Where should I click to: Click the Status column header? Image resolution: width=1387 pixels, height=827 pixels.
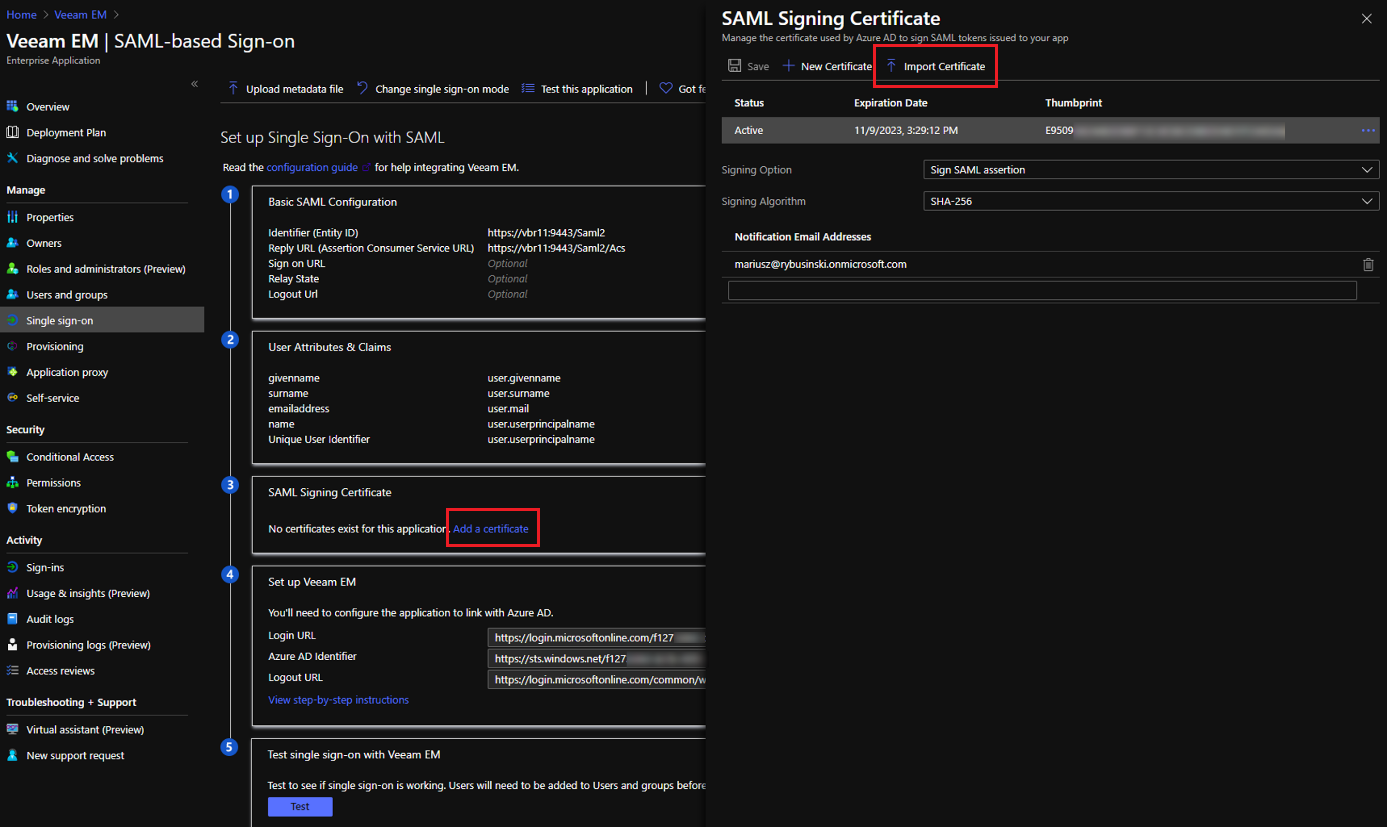(x=749, y=103)
